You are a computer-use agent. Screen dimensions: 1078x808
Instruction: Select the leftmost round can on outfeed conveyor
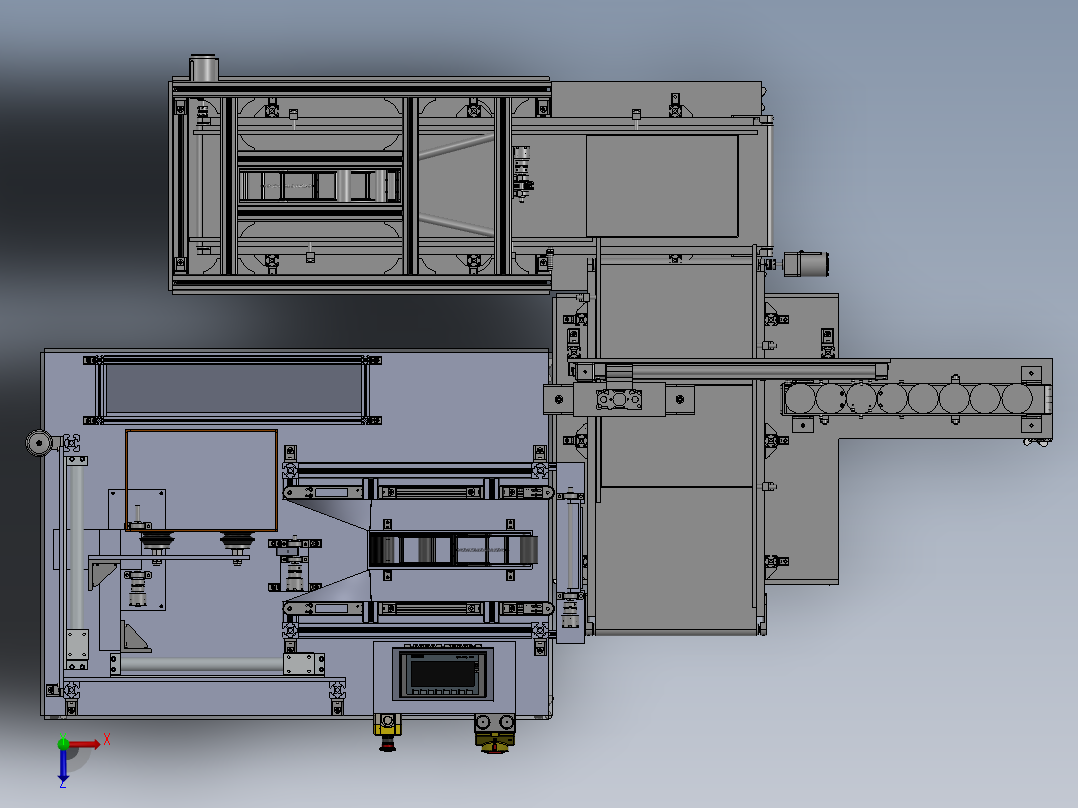point(800,399)
